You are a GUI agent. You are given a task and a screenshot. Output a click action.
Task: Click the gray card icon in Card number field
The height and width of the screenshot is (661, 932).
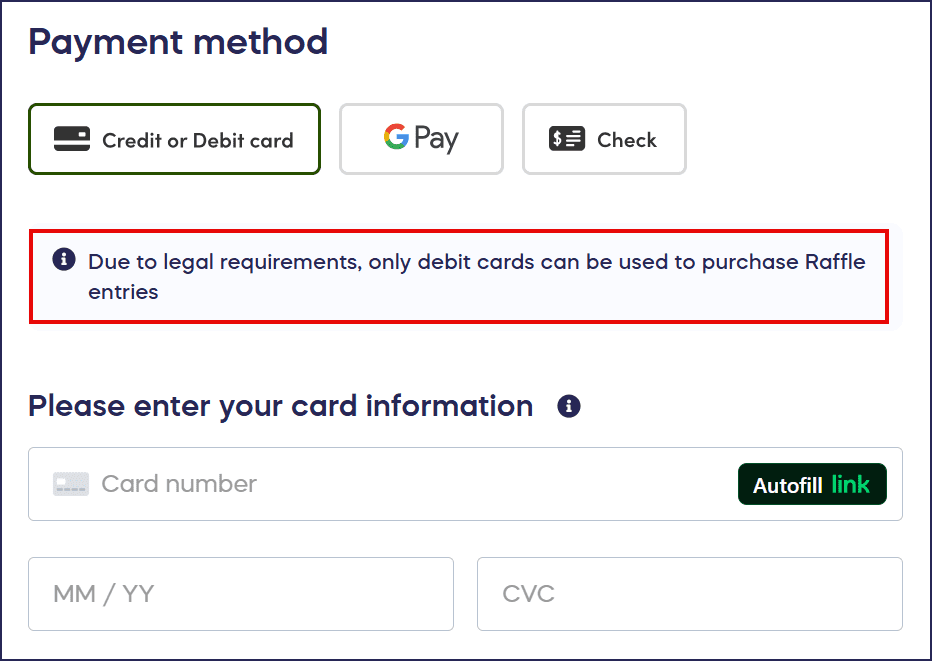click(x=71, y=484)
